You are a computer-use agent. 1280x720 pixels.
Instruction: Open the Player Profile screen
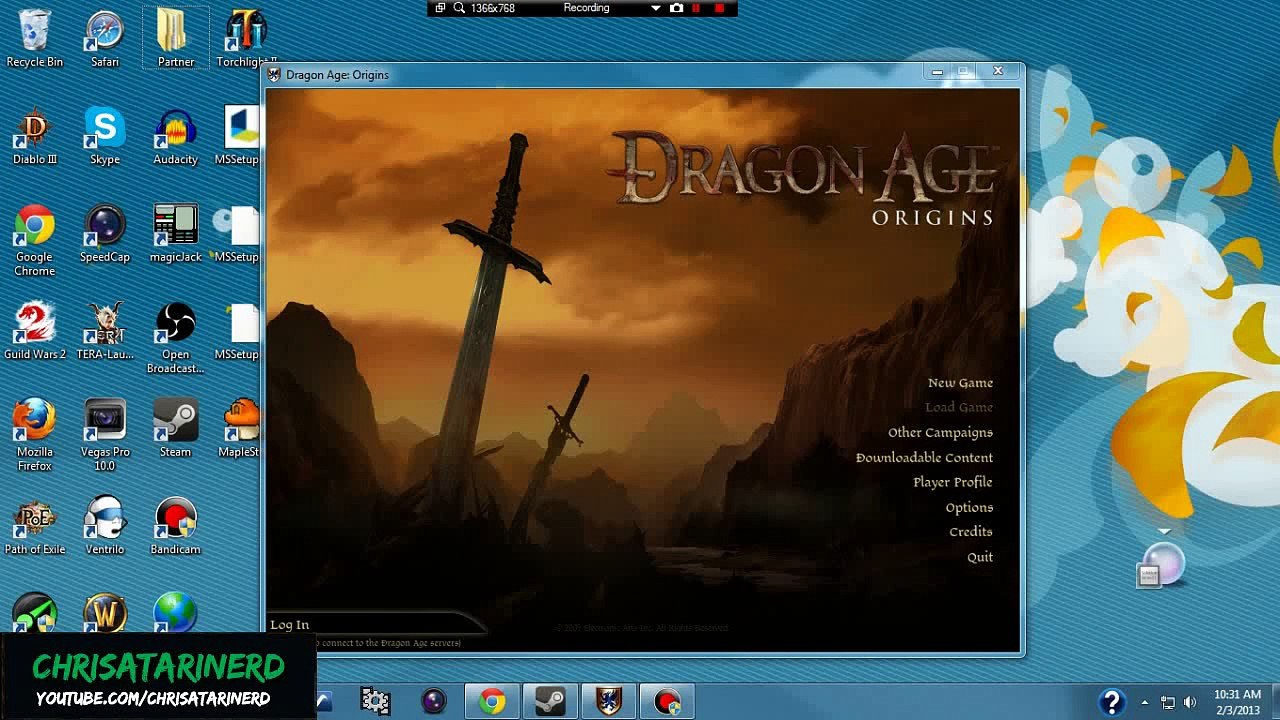(x=953, y=483)
